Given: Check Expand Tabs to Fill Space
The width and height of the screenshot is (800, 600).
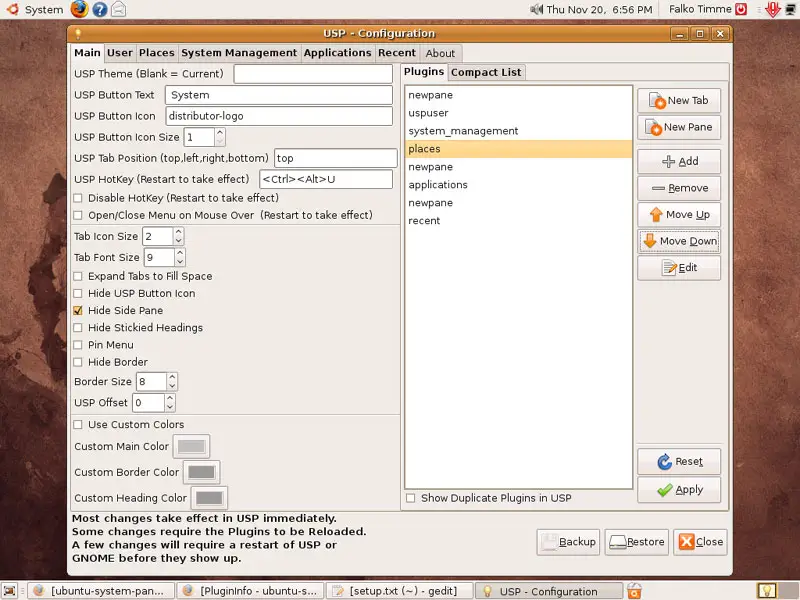Looking at the screenshot, I should point(78,276).
